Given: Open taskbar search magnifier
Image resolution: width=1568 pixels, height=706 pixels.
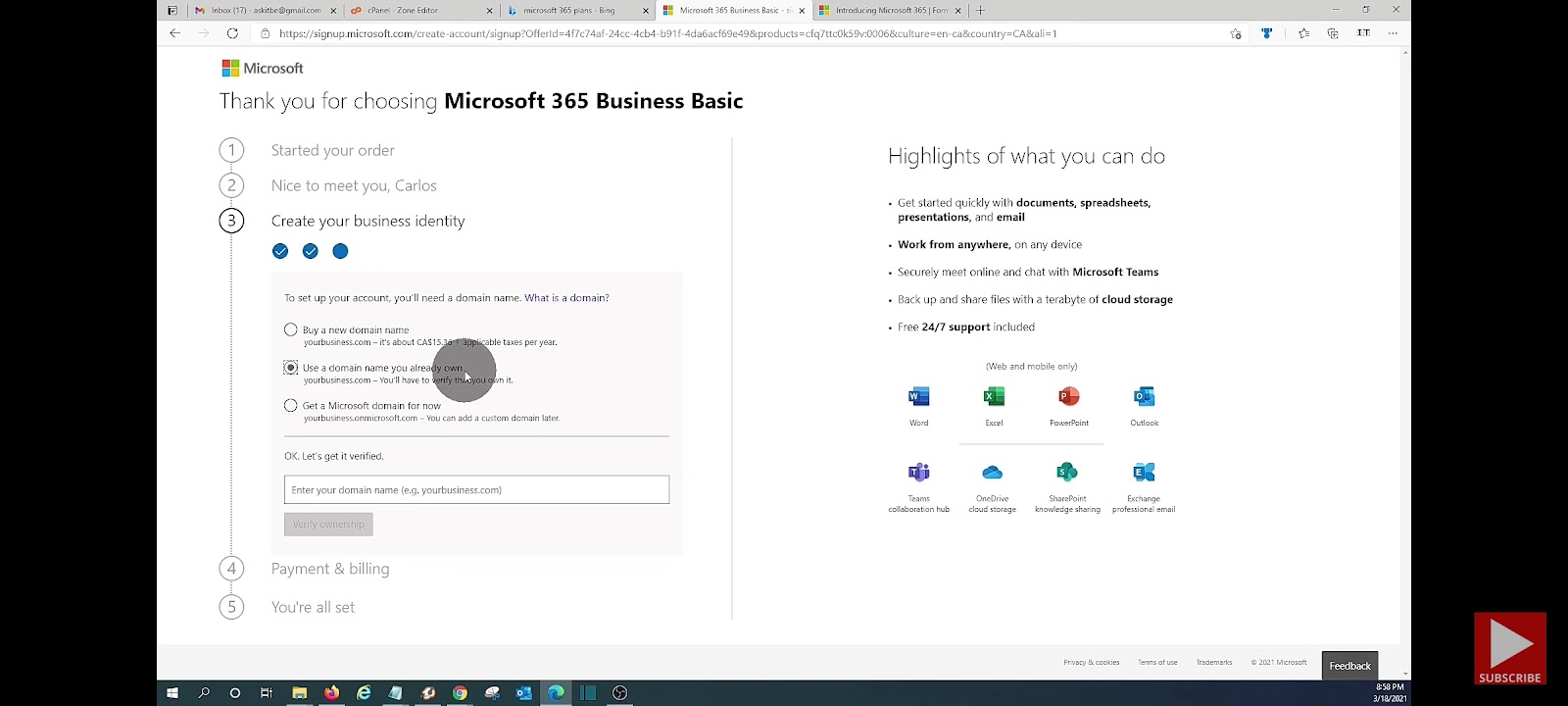Looking at the screenshot, I should point(204,693).
